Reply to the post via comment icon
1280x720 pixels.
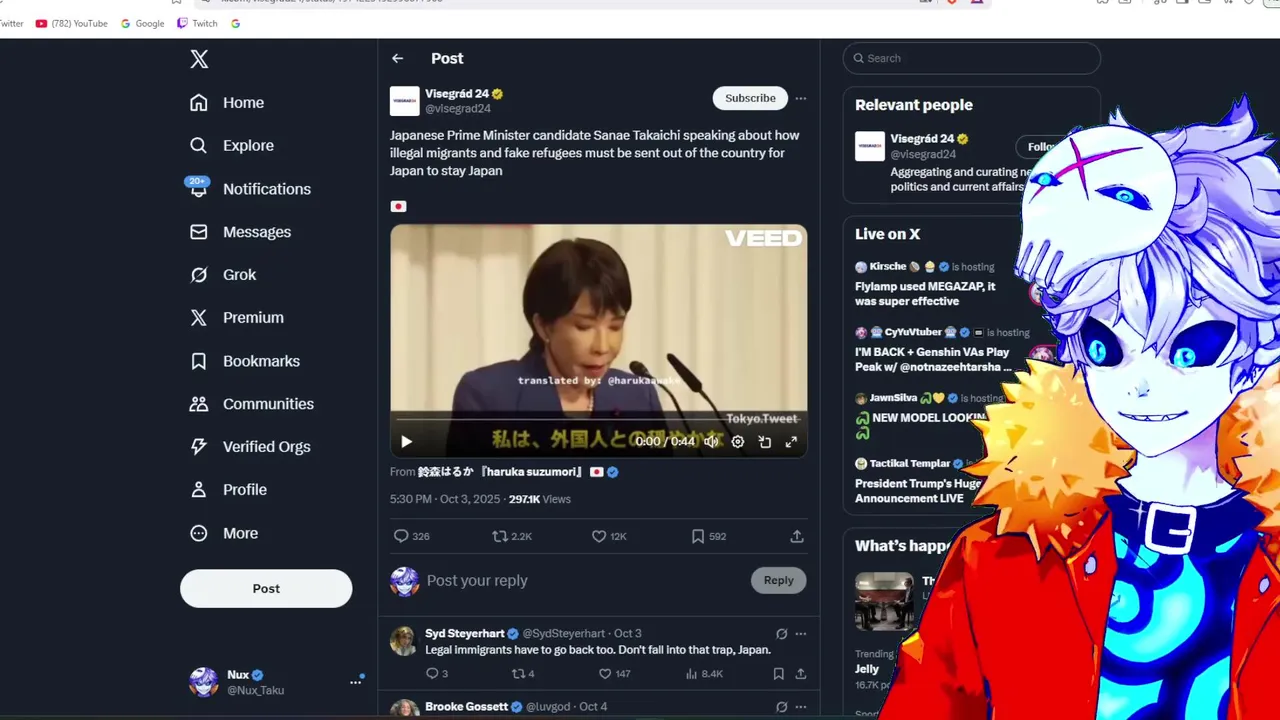tap(401, 537)
